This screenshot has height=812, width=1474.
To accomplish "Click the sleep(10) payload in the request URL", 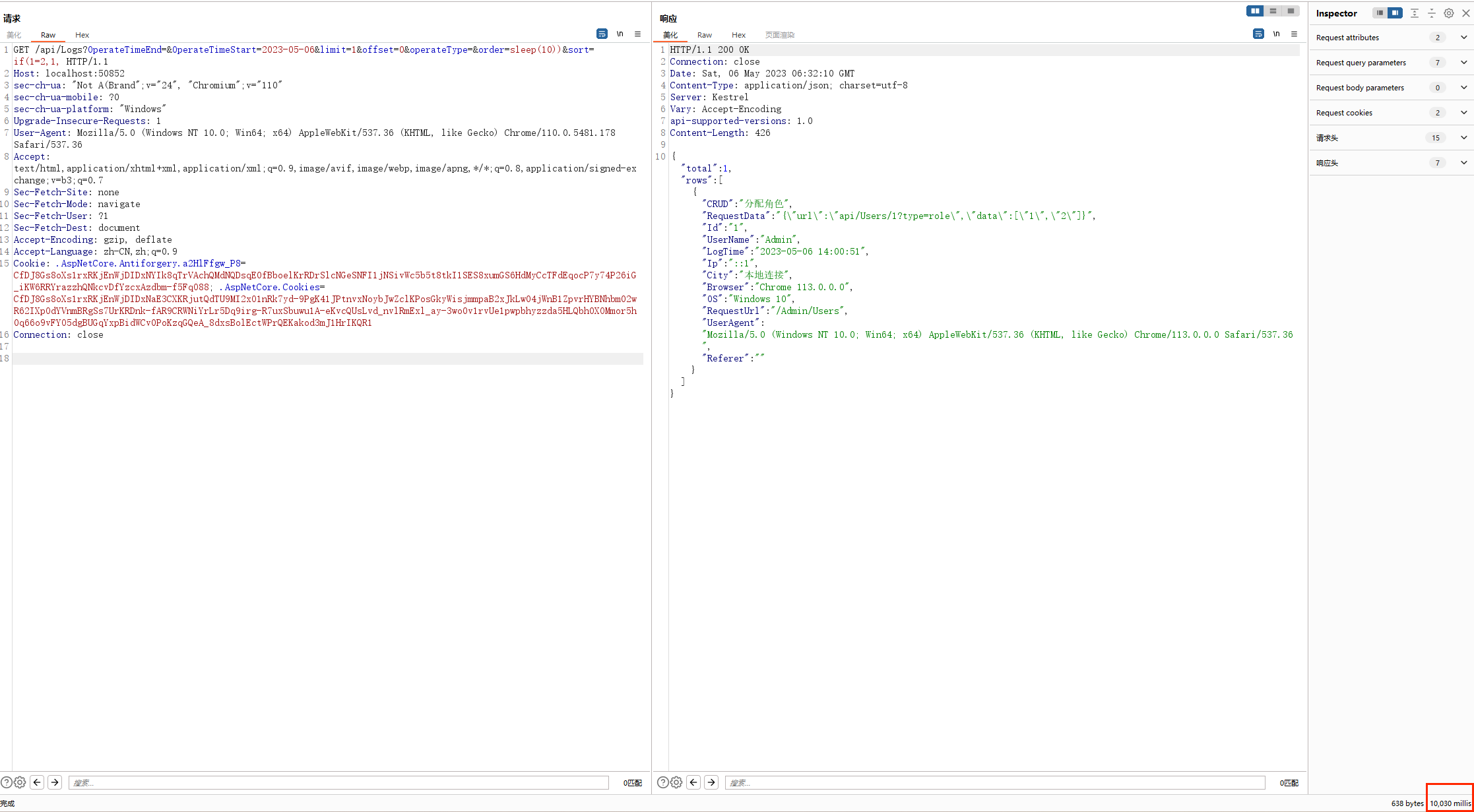I will (x=535, y=49).
